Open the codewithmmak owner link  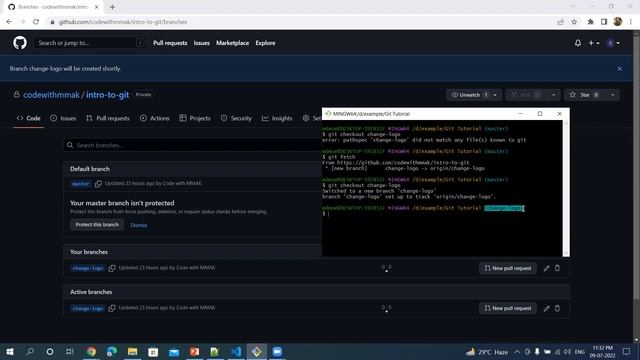click(x=51, y=95)
